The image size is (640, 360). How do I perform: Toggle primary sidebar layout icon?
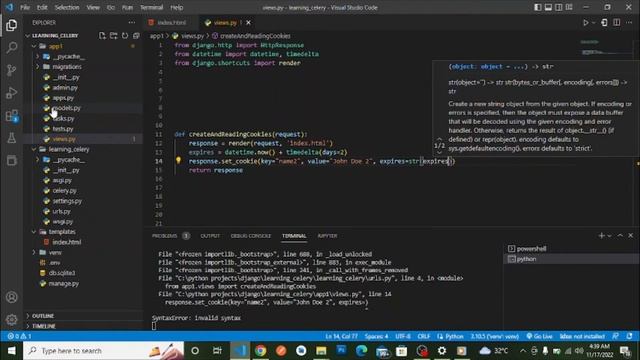point(538,7)
